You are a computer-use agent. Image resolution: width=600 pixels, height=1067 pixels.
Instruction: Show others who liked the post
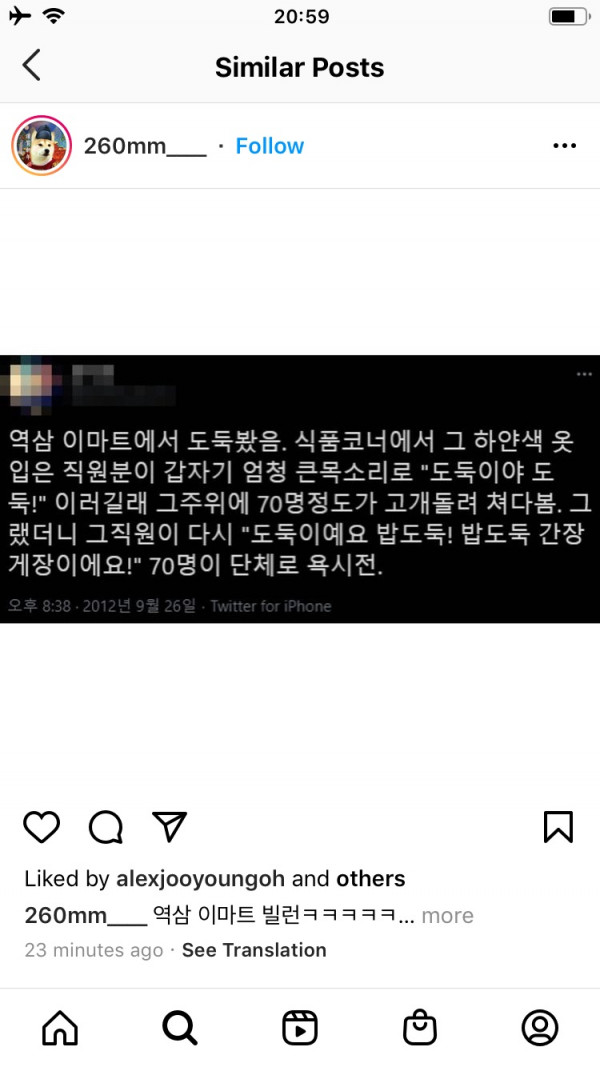(x=371, y=879)
